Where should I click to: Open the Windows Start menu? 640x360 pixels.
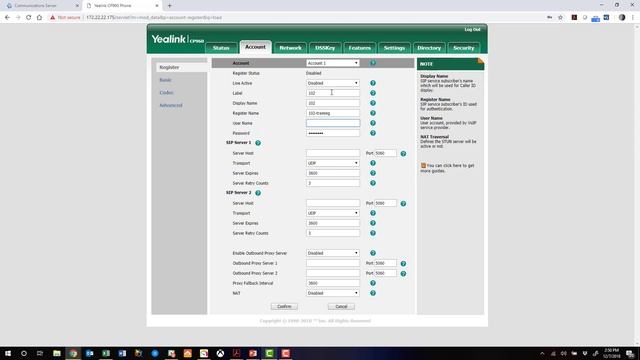pos(8,353)
